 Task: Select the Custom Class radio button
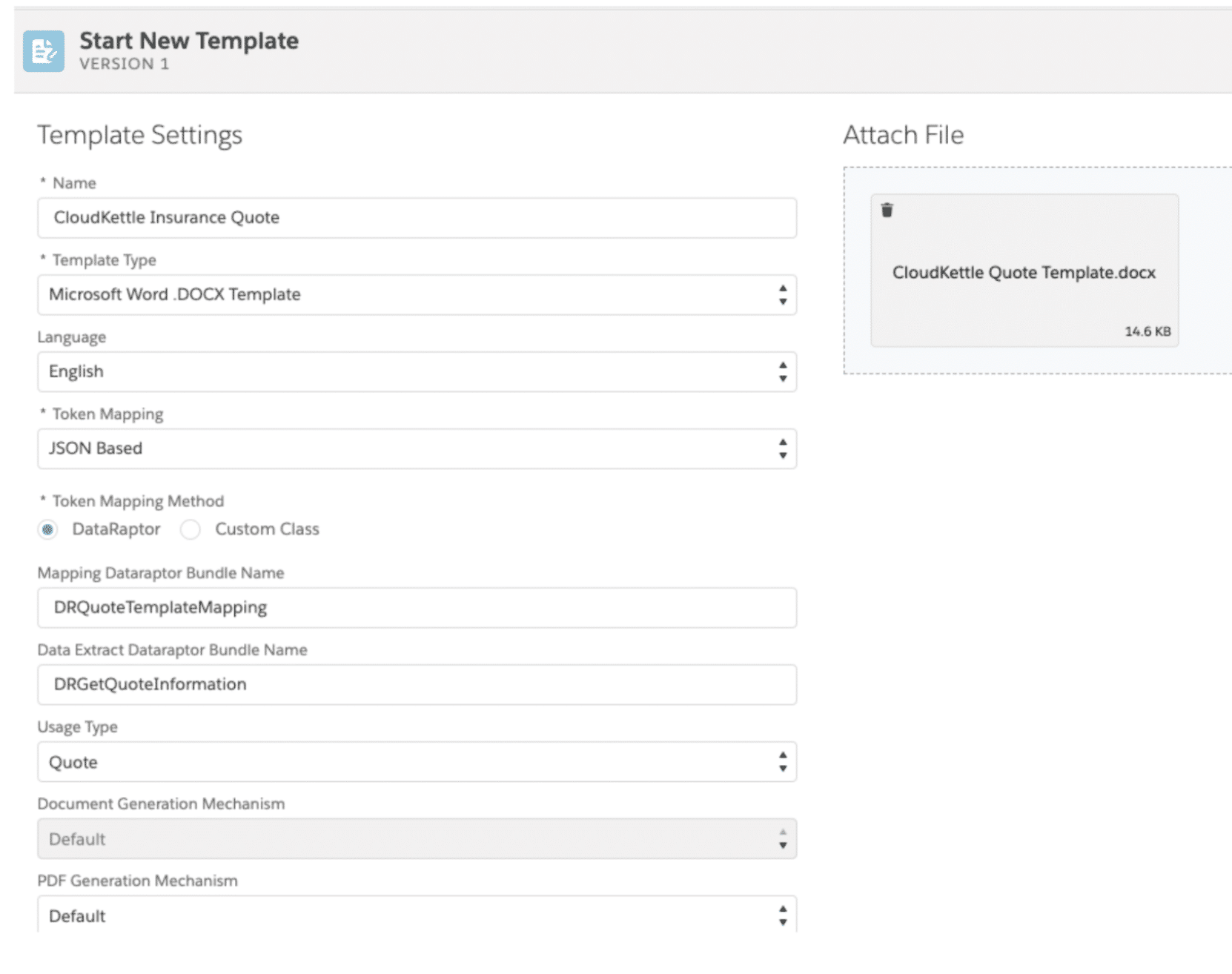191,529
